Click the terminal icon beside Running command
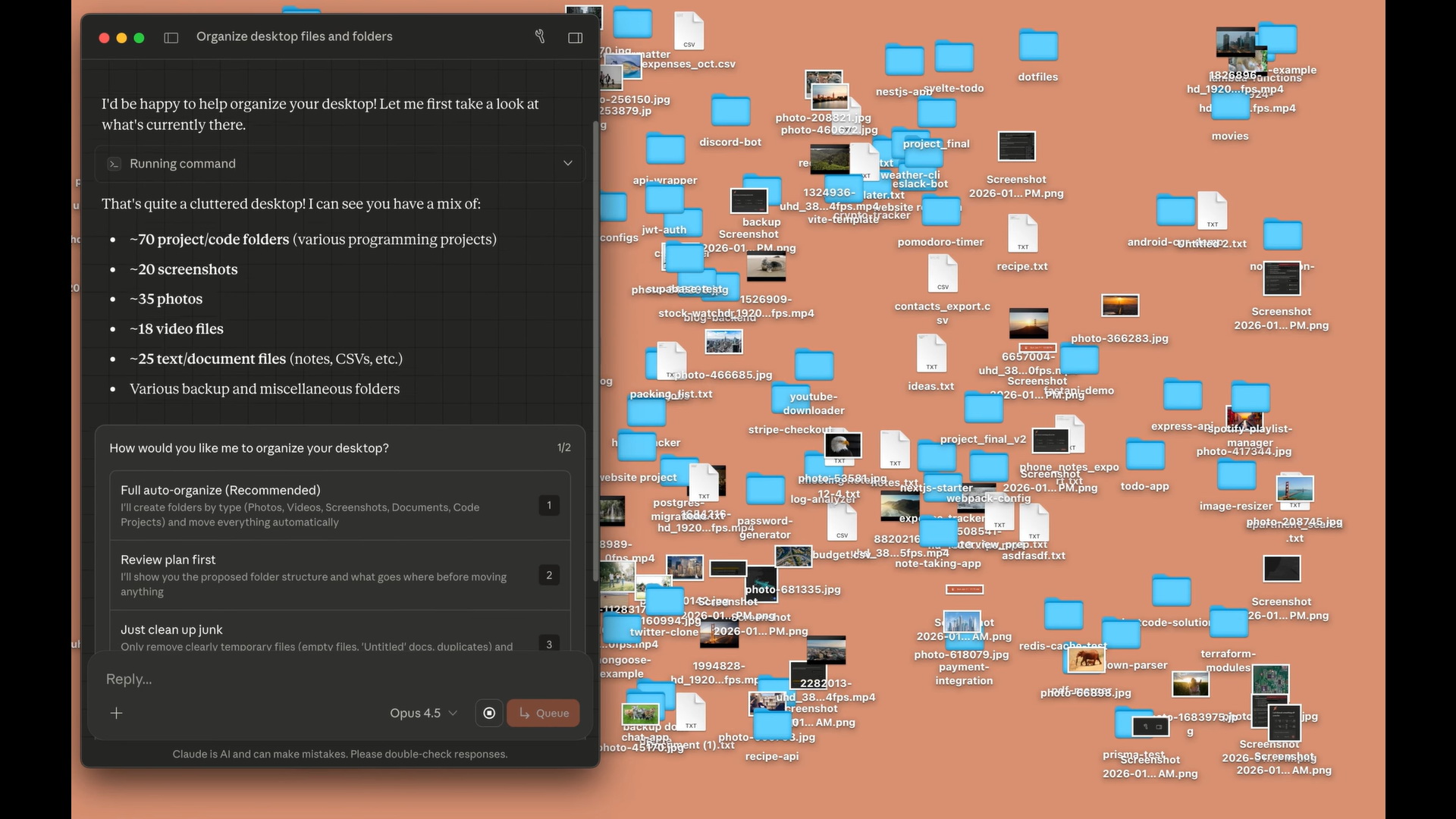This screenshot has height=819, width=1456. pyautogui.click(x=115, y=164)
